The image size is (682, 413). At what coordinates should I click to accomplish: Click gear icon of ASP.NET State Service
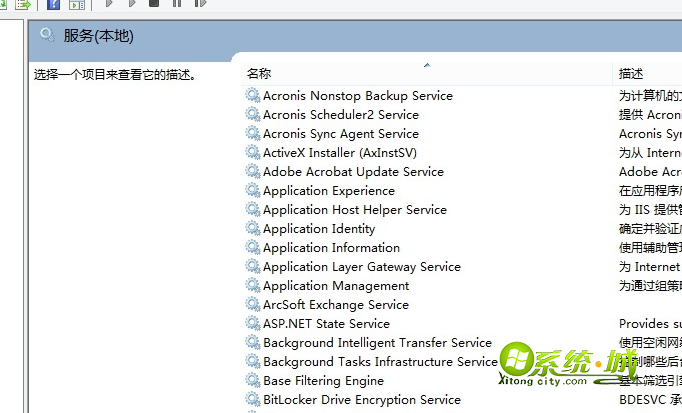pos(253,323)
